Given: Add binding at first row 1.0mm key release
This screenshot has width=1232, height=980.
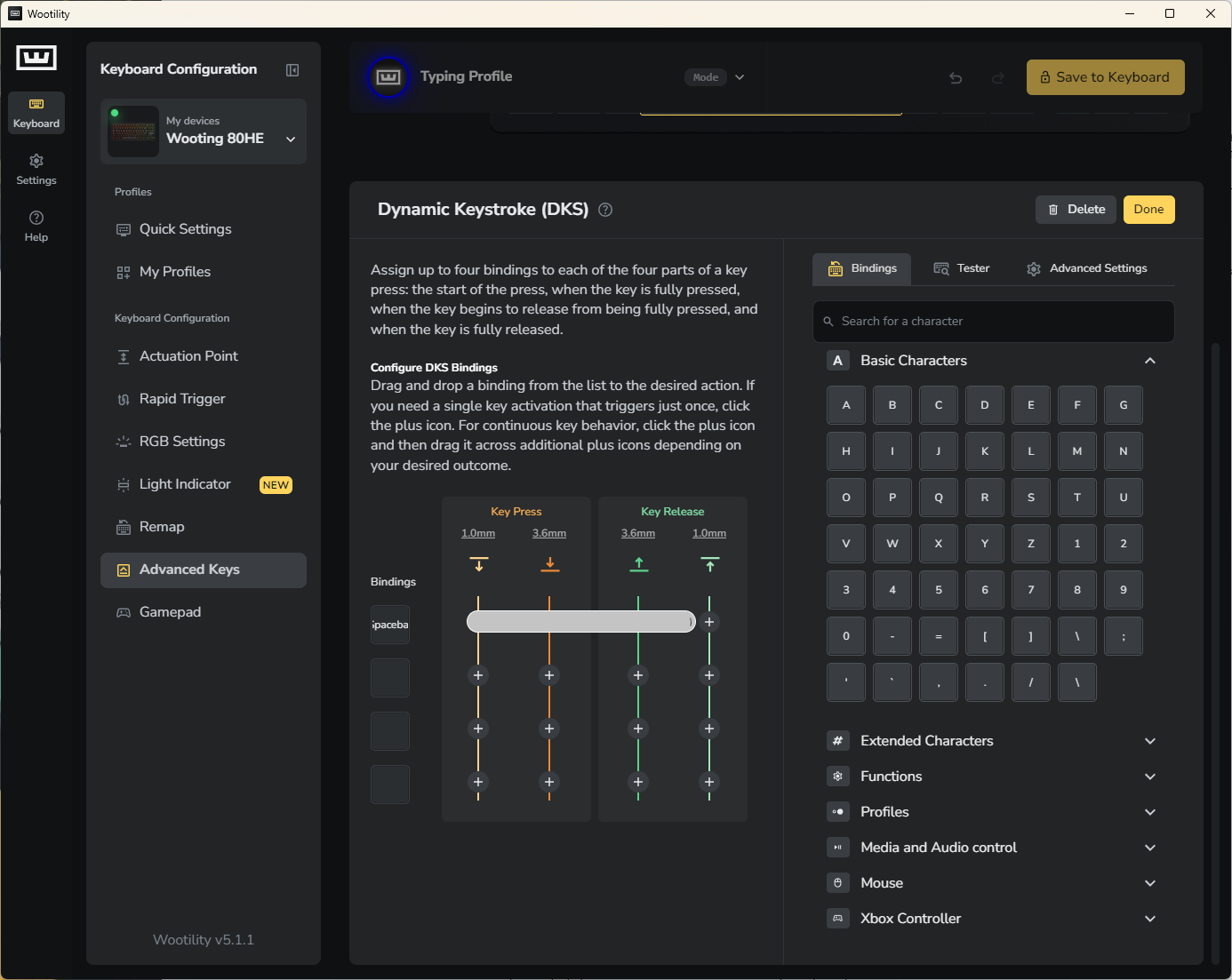Looking at the screenshot, I should [709, 622].
